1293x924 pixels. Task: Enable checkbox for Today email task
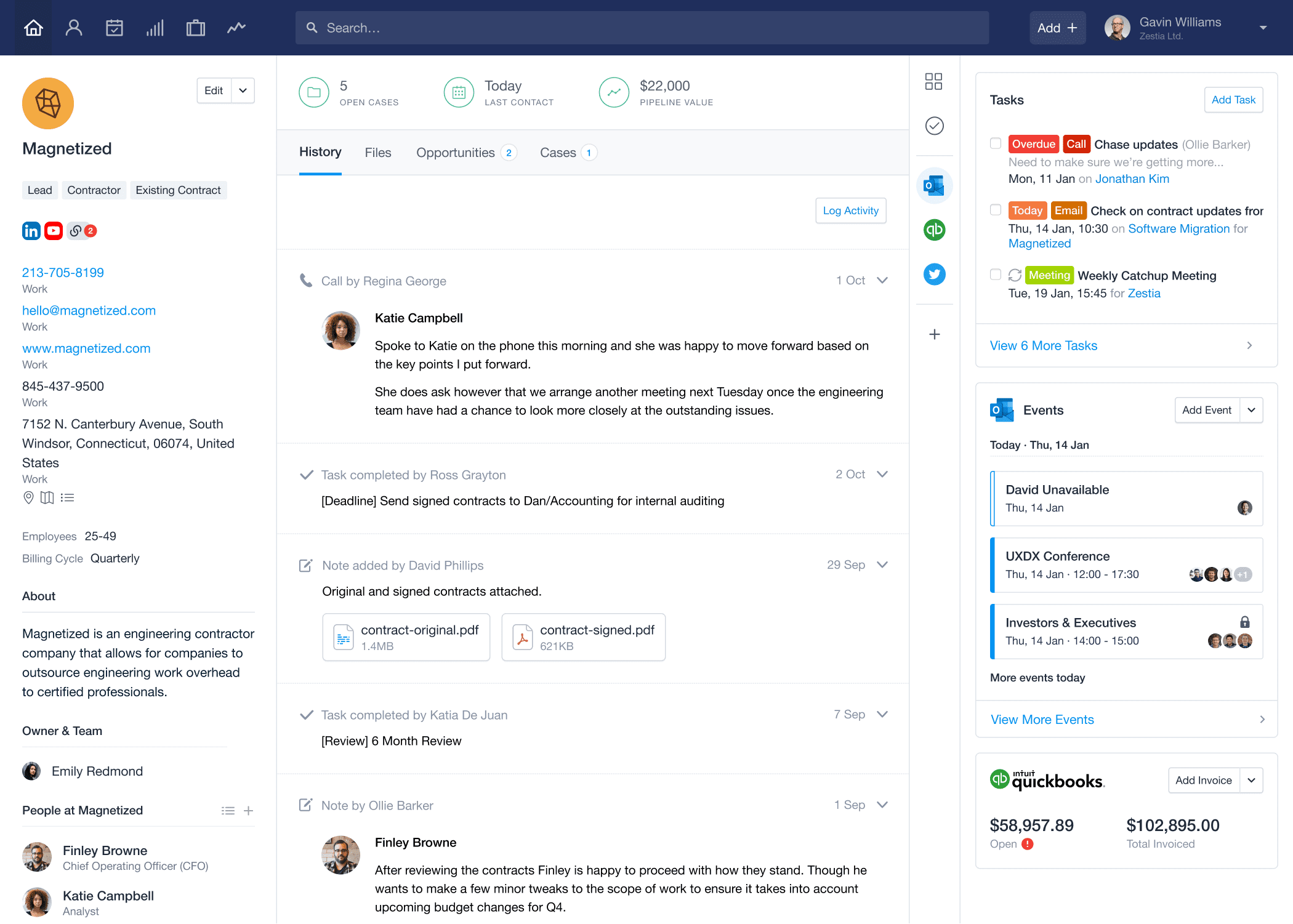tap(994, 210)
